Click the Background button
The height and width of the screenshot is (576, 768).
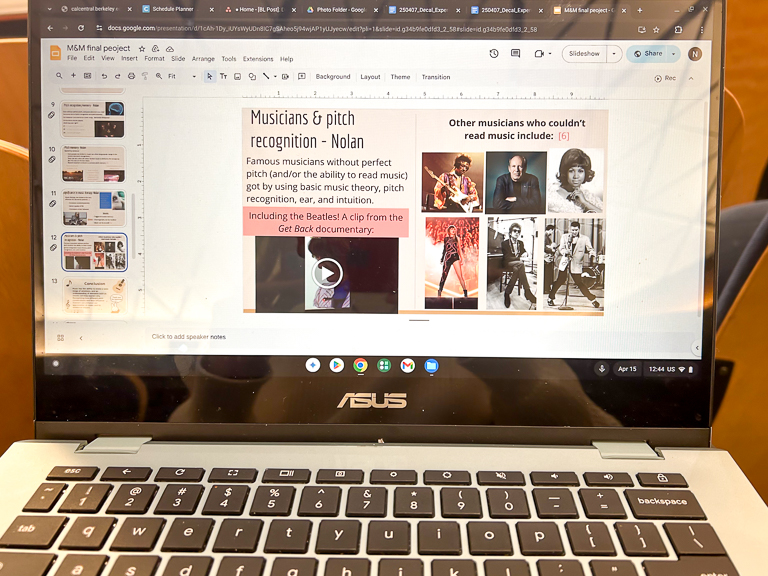pyautogui.click(x=333, y=77)
